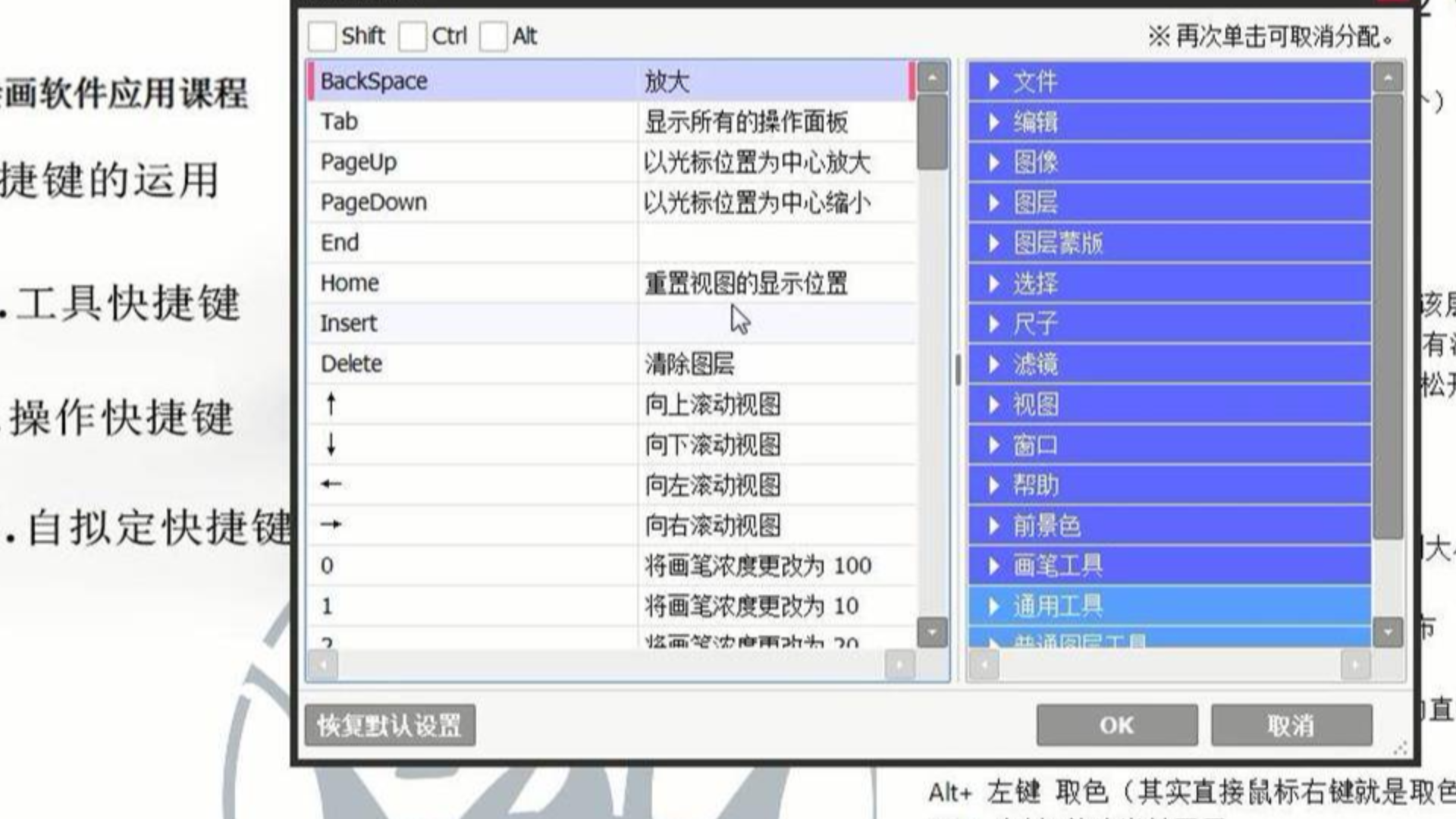Click key list horizontal scroll left arrow
The width and height of the screenshot is (1456, 819).
pos(323,665)
